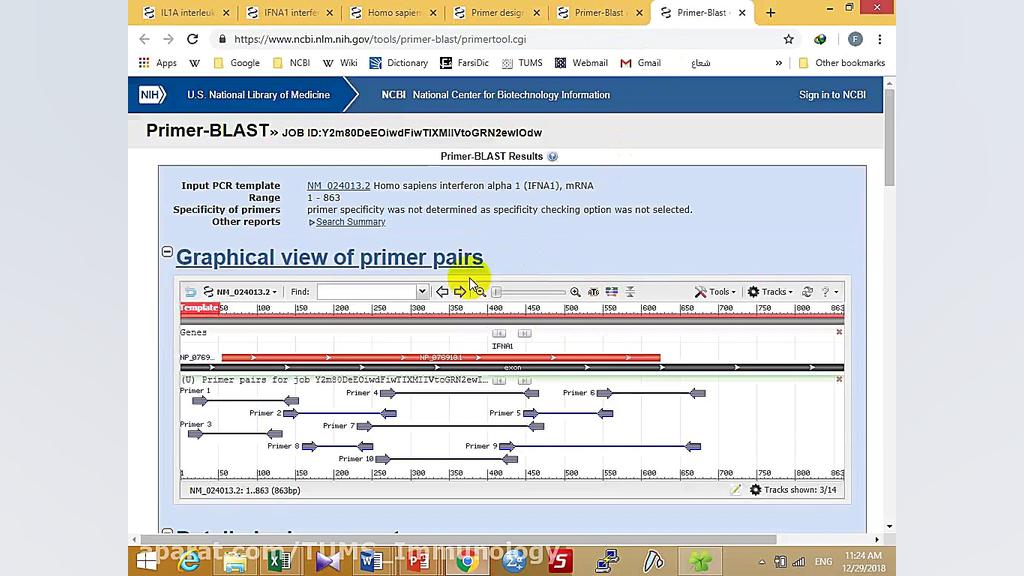Viewport: 1024px width, 576px height.
Task: Open File Explorer from the taskbar
Action: click(234, 561)
